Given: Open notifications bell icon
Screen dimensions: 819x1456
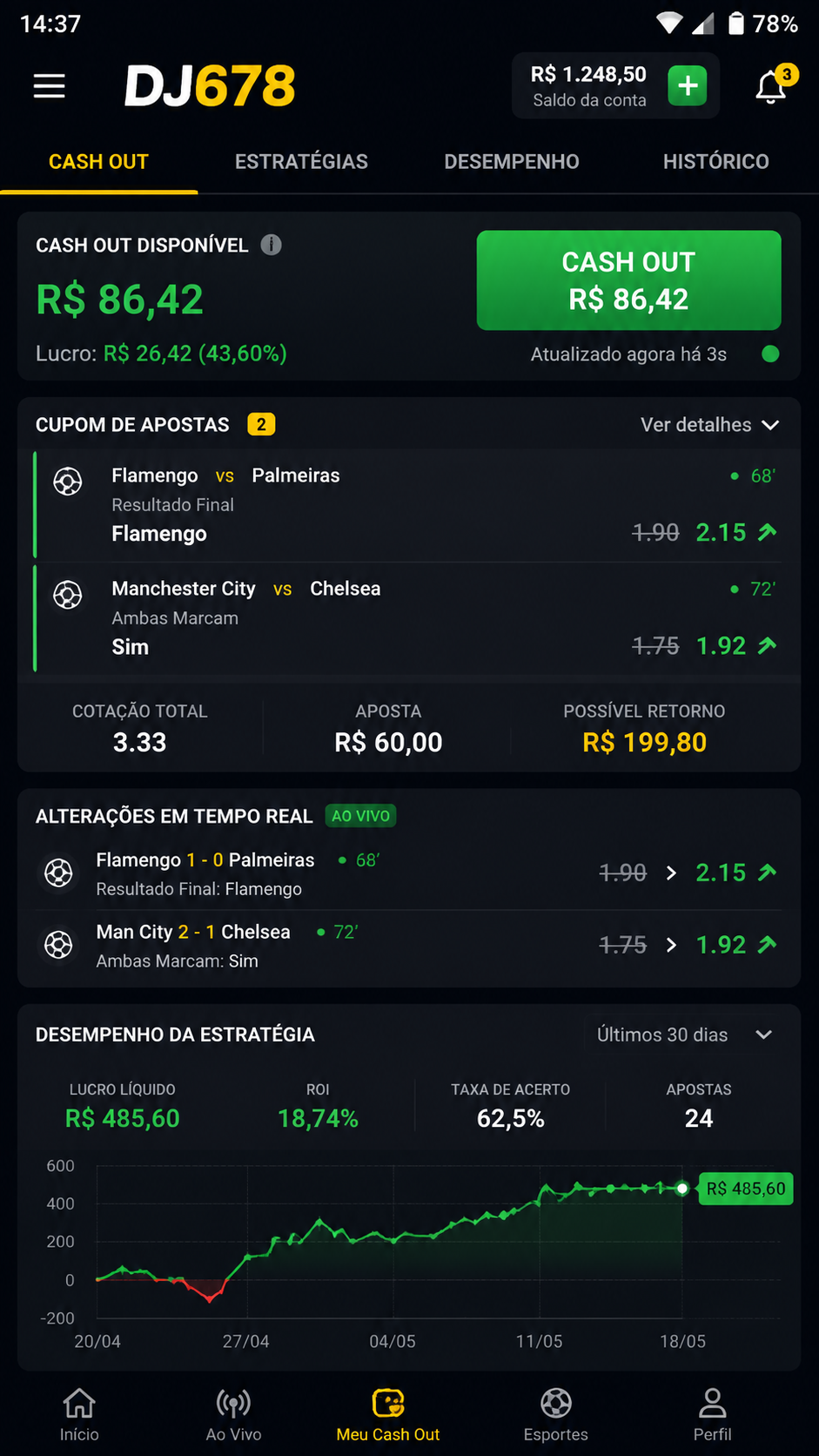Looking at the screenshot, I should pyautogui.click(x=771, y=85).
